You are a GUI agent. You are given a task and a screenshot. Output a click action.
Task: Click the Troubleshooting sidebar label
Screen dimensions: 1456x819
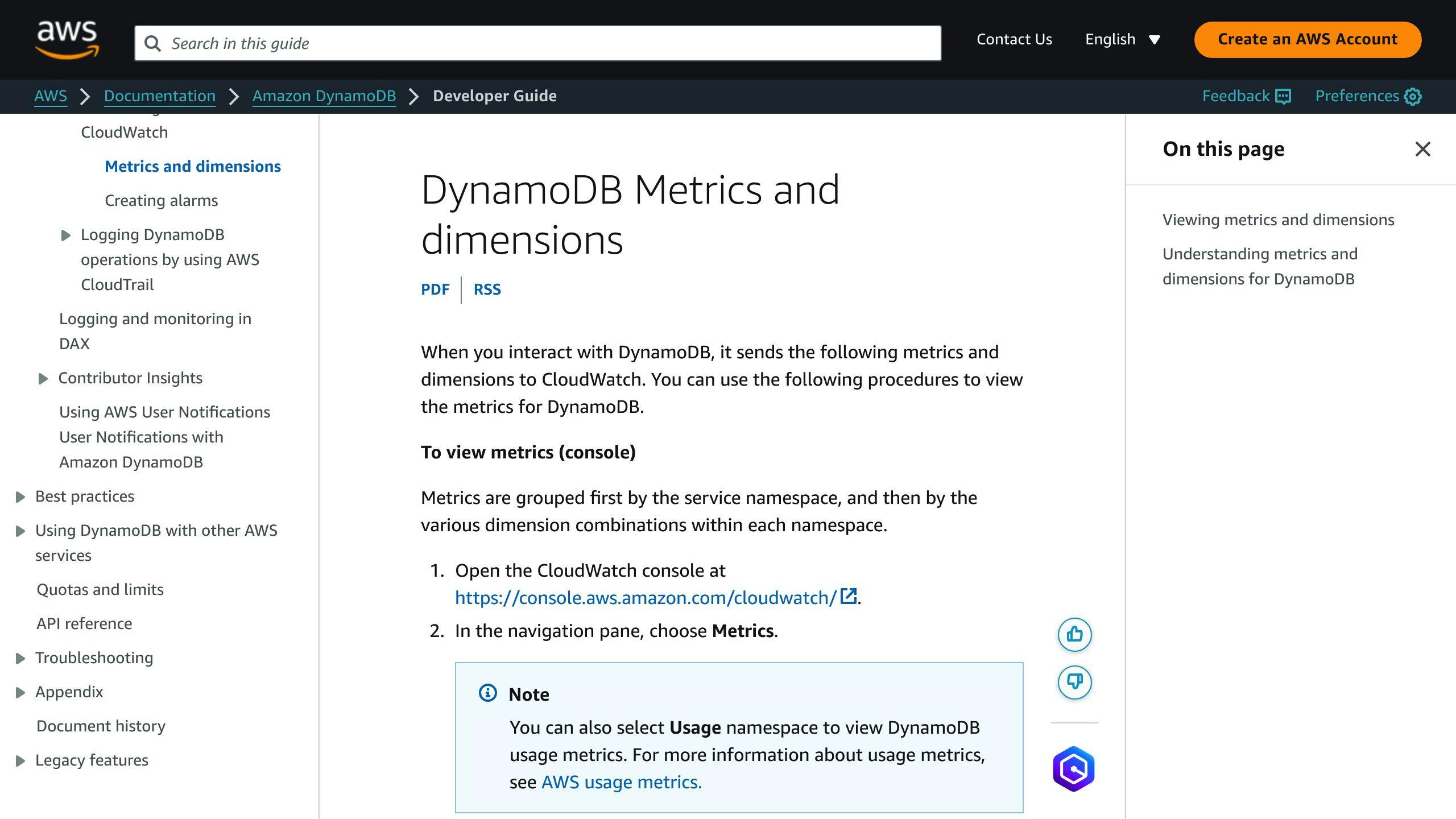(94, 657)
